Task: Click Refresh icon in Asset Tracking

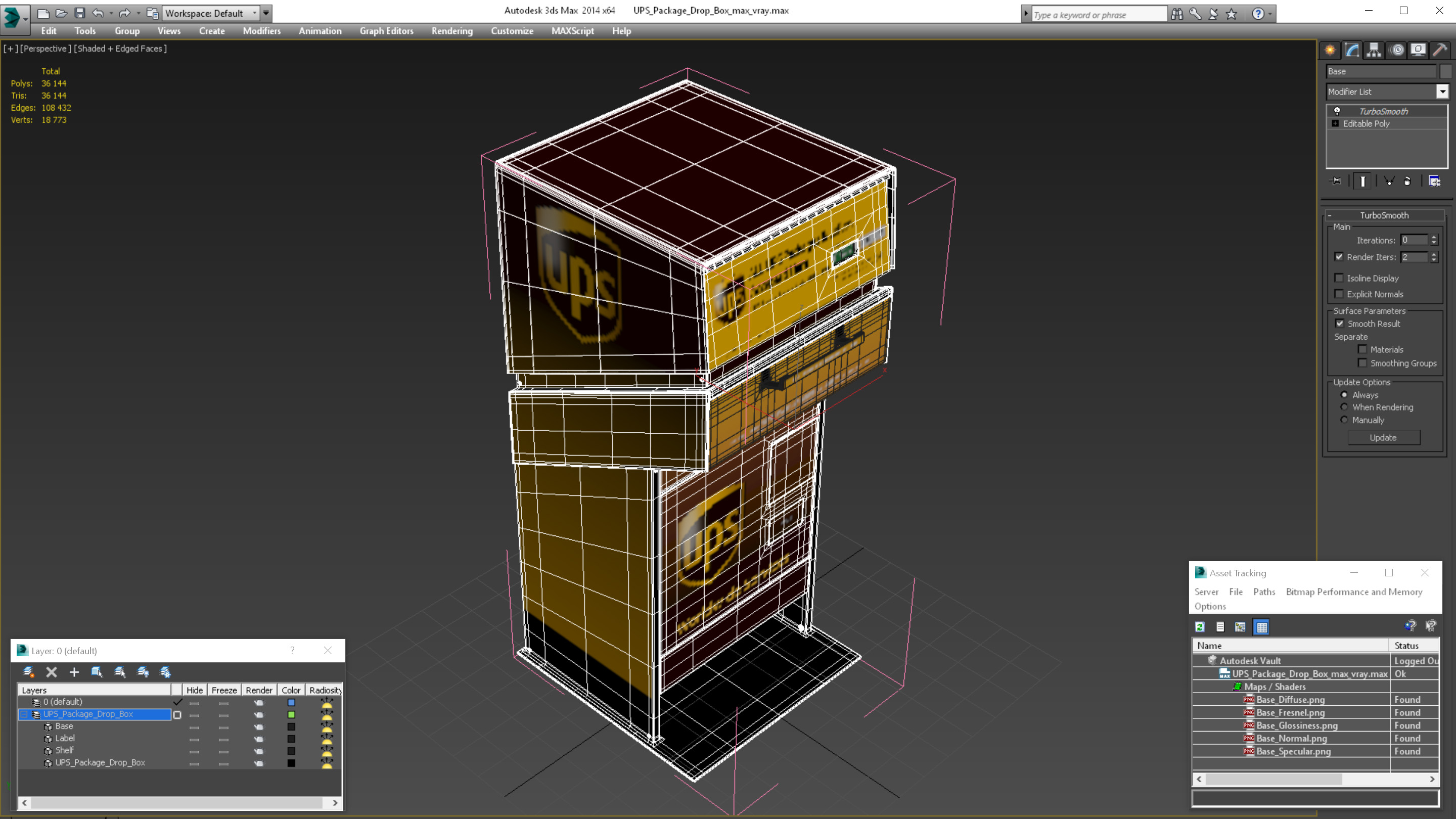Action: point(1200,626)
